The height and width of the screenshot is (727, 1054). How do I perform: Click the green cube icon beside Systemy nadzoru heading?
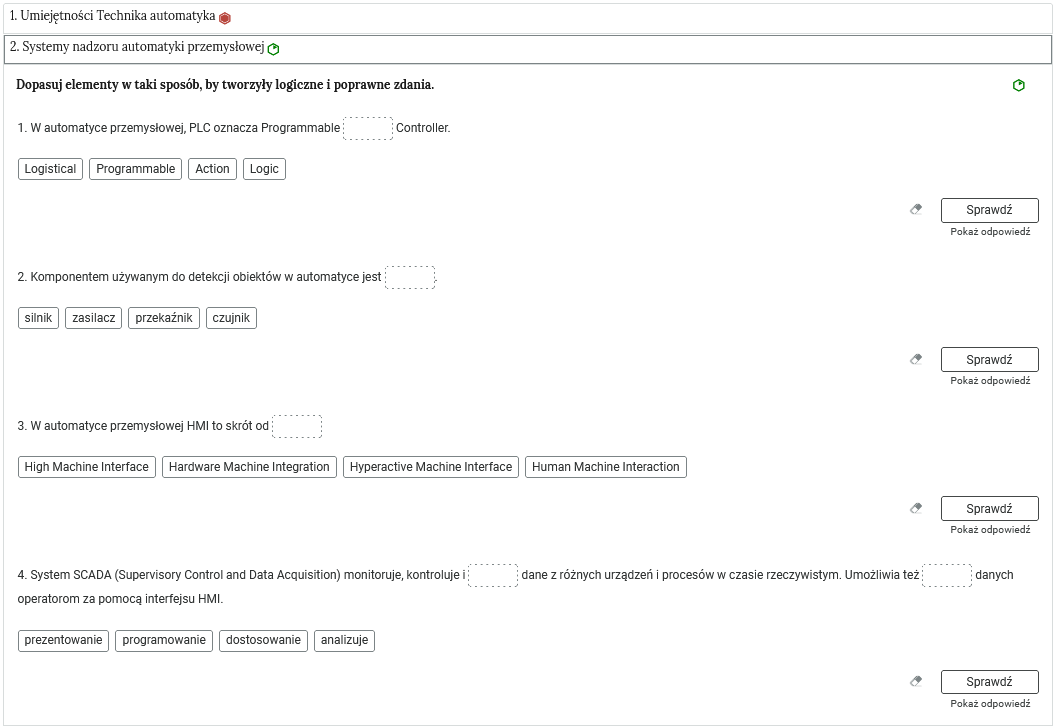(273, 48)
